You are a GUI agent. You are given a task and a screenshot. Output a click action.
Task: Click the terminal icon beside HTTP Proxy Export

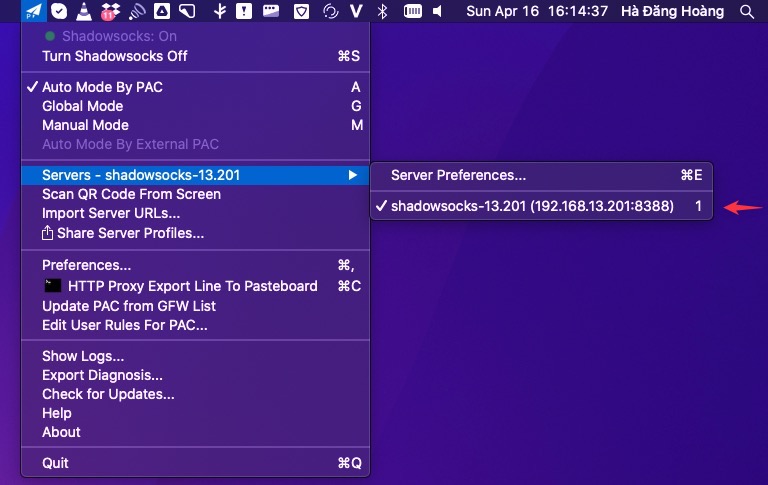click(52, 286)
